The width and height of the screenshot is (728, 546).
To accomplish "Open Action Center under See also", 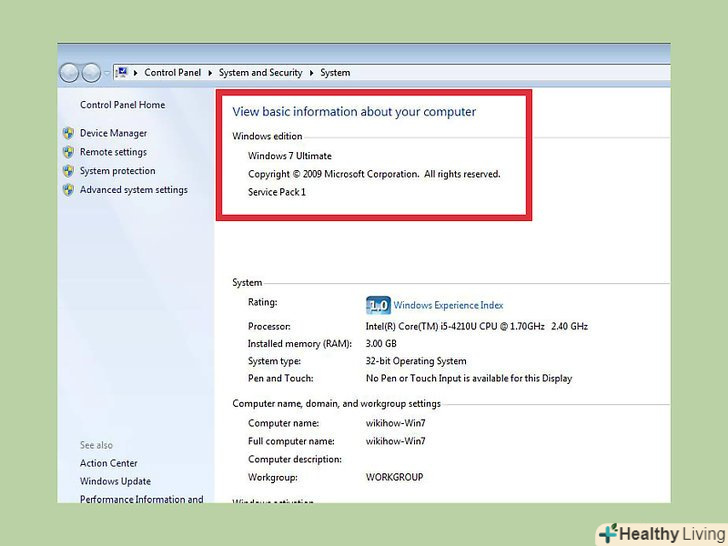I will 109,463.
